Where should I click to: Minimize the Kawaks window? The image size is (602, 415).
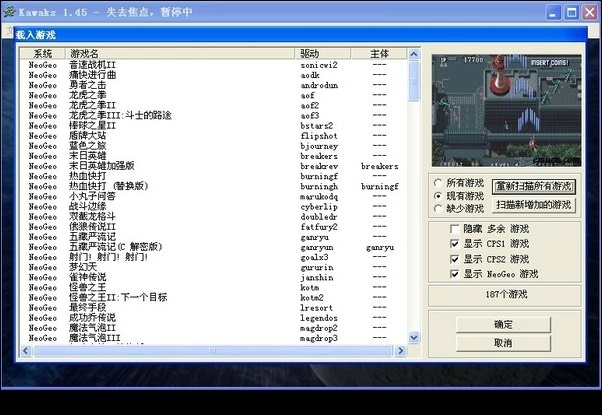point(553,13)
